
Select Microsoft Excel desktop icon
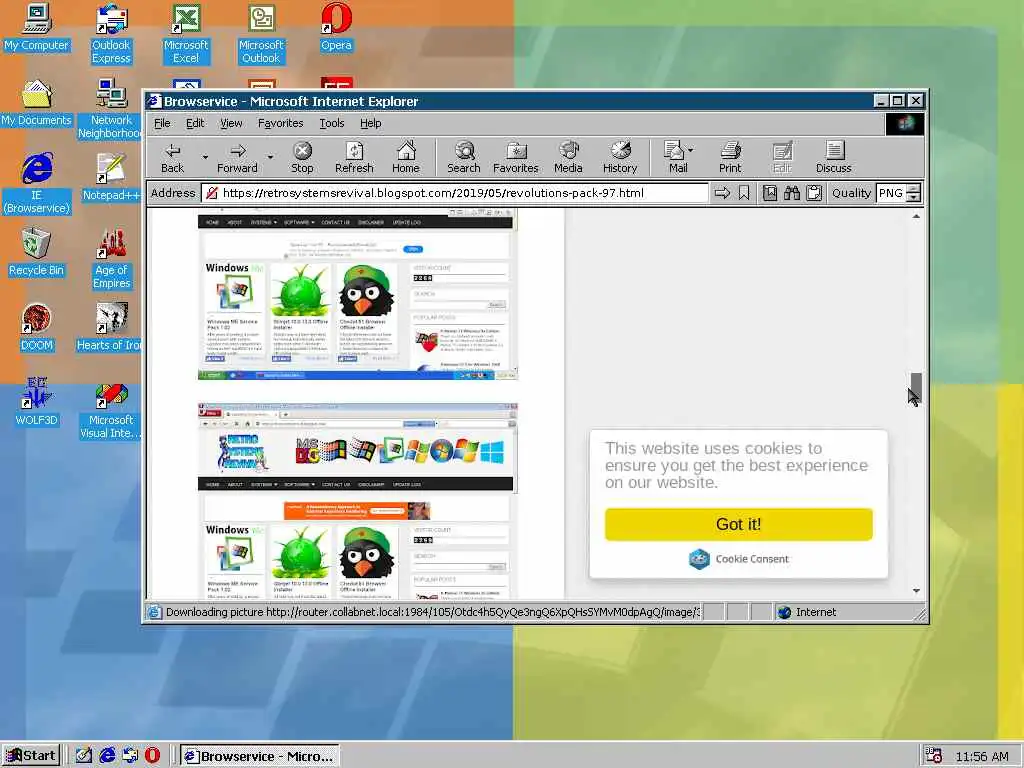[186, 34]
